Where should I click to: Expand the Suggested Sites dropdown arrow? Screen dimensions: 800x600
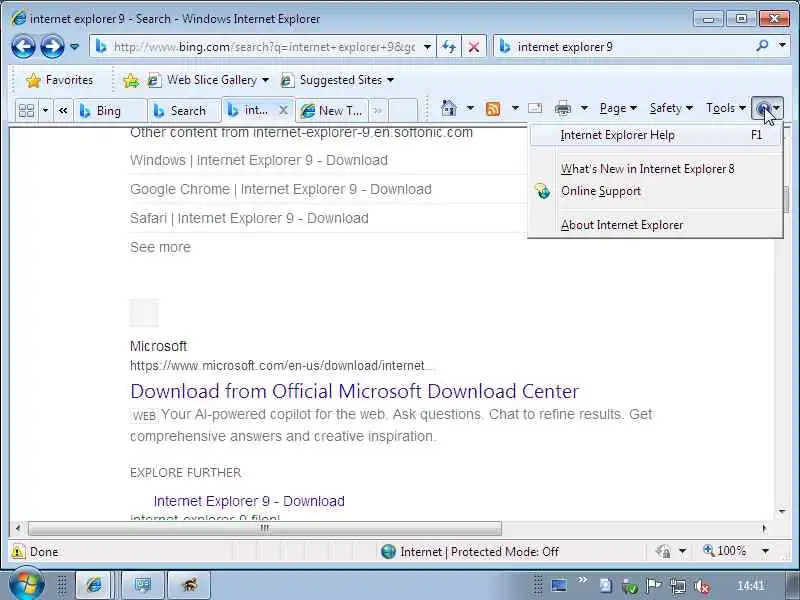(x=391, y=80)
